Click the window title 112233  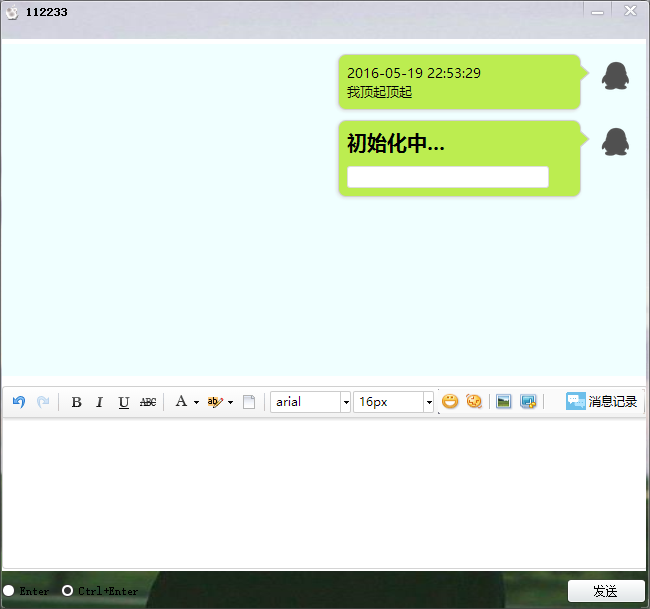46,12
